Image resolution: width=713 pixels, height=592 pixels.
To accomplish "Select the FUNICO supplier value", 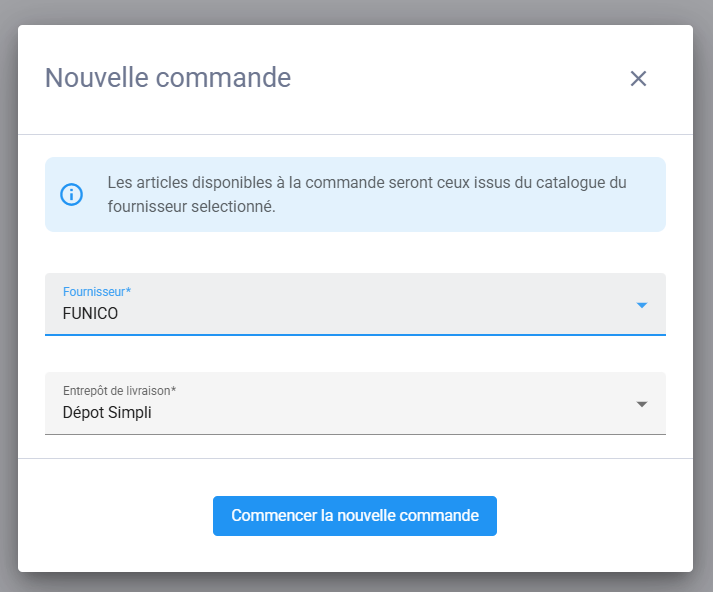I will (90, 314).
